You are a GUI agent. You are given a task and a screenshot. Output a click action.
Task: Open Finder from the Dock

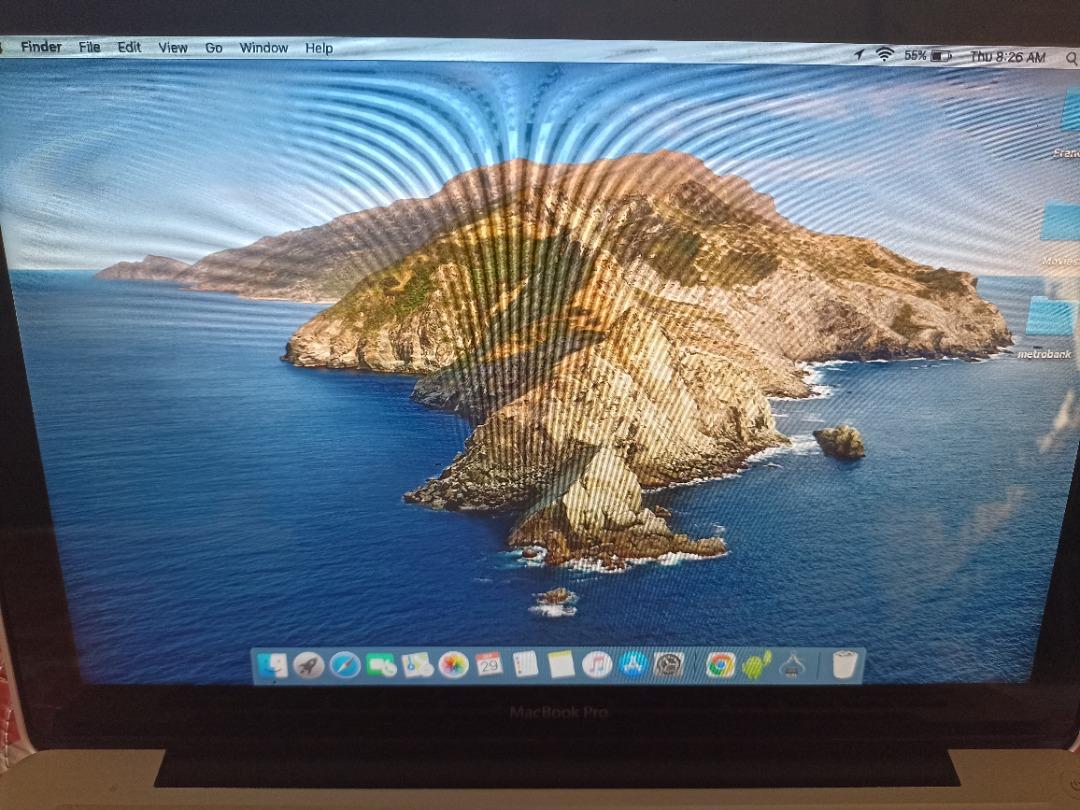(273, 665)
